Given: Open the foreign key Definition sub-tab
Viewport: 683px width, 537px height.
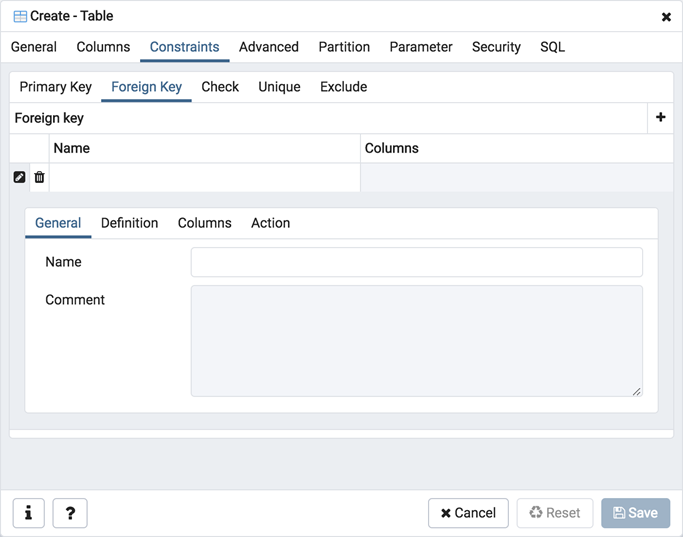Looking at the screenshot, I should coord(129,223).
